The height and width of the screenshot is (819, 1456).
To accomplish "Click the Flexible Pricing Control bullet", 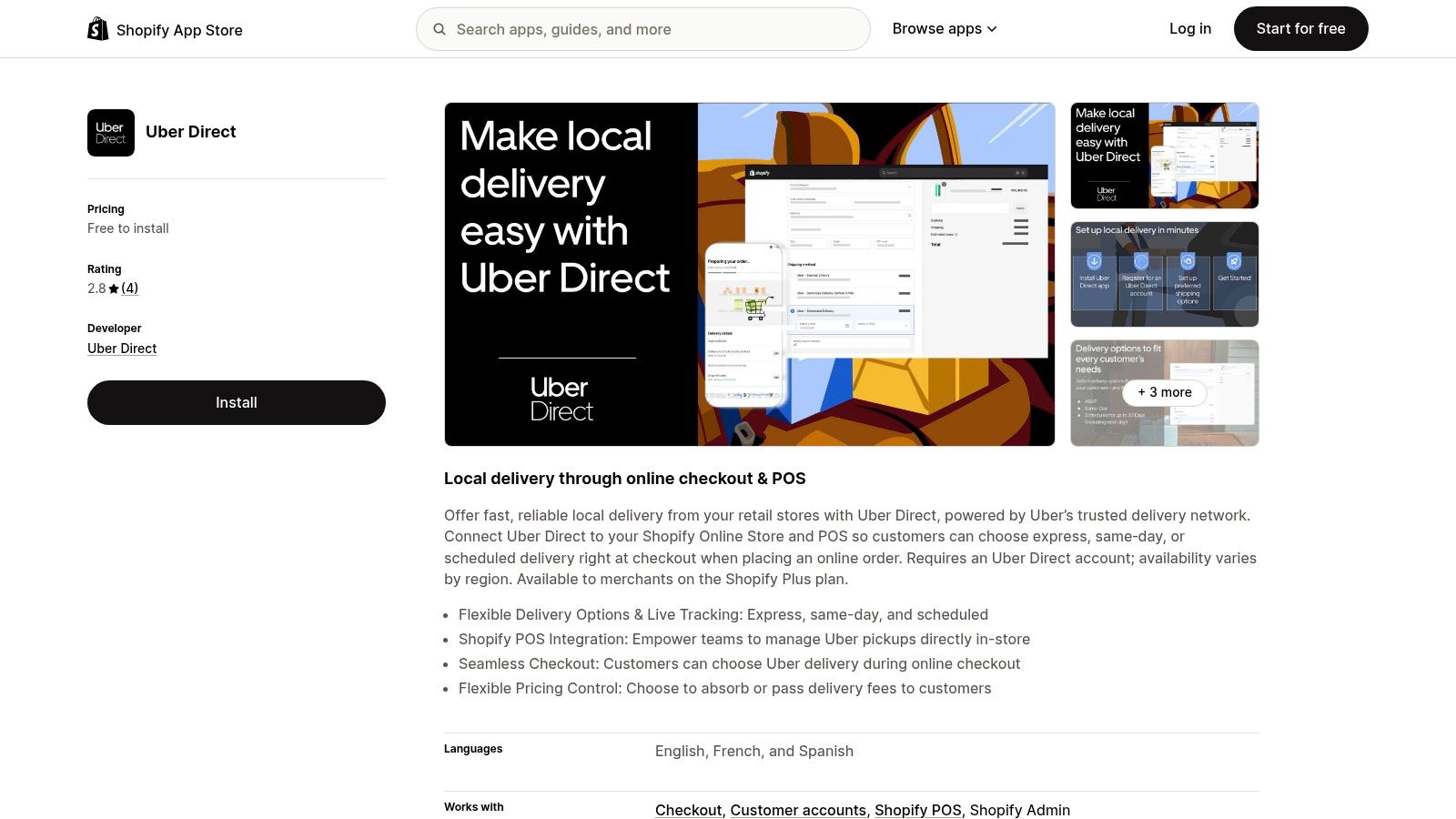I will click(x=724, y=689).
